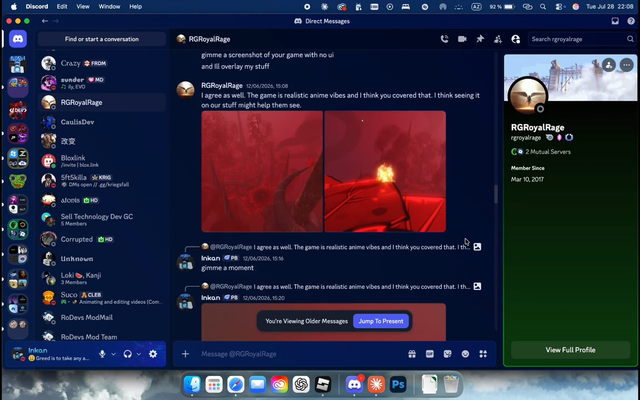This screenshot has height=400, width=640.
Task: Click Find or start a conversation
Action: tap(102, 39)
